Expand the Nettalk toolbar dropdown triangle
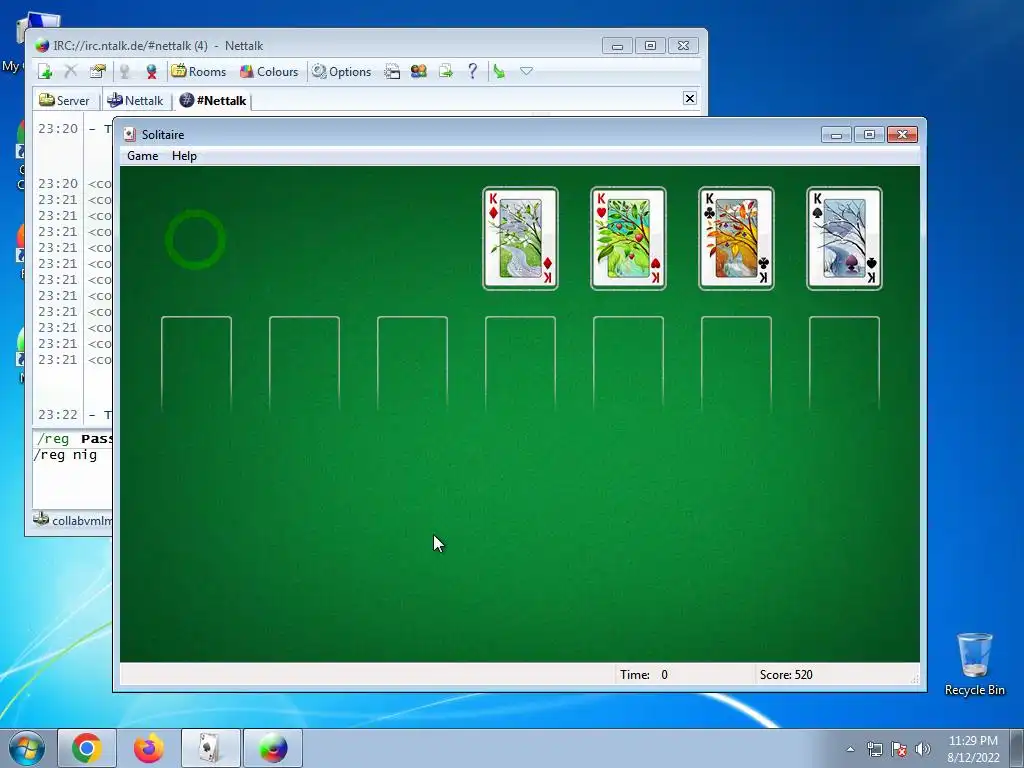 (526, 71)
